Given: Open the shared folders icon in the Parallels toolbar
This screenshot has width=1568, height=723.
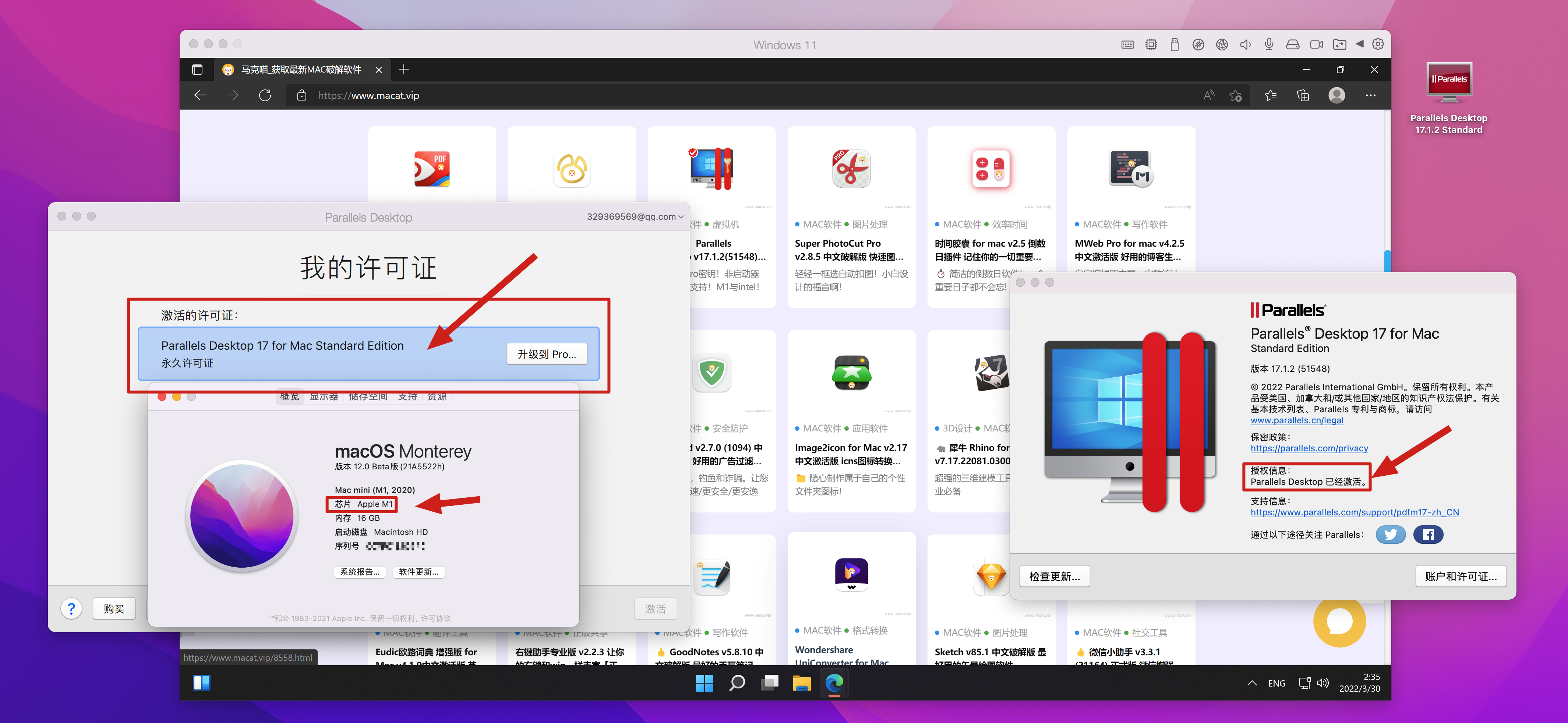Looking at the screenshot, I should 1340,45.
